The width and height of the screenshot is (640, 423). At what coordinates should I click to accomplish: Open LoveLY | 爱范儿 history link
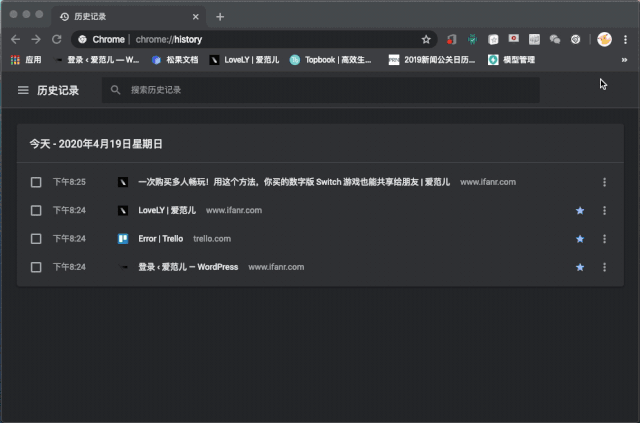[167, 210]
